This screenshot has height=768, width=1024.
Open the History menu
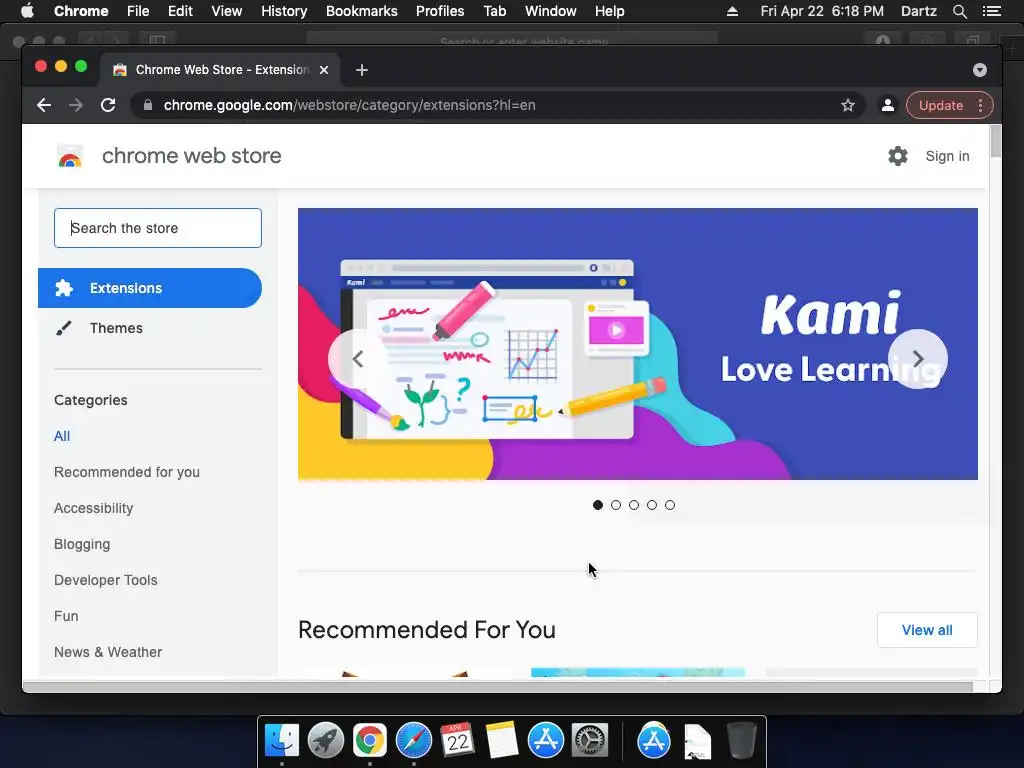[x=284, y=11]
